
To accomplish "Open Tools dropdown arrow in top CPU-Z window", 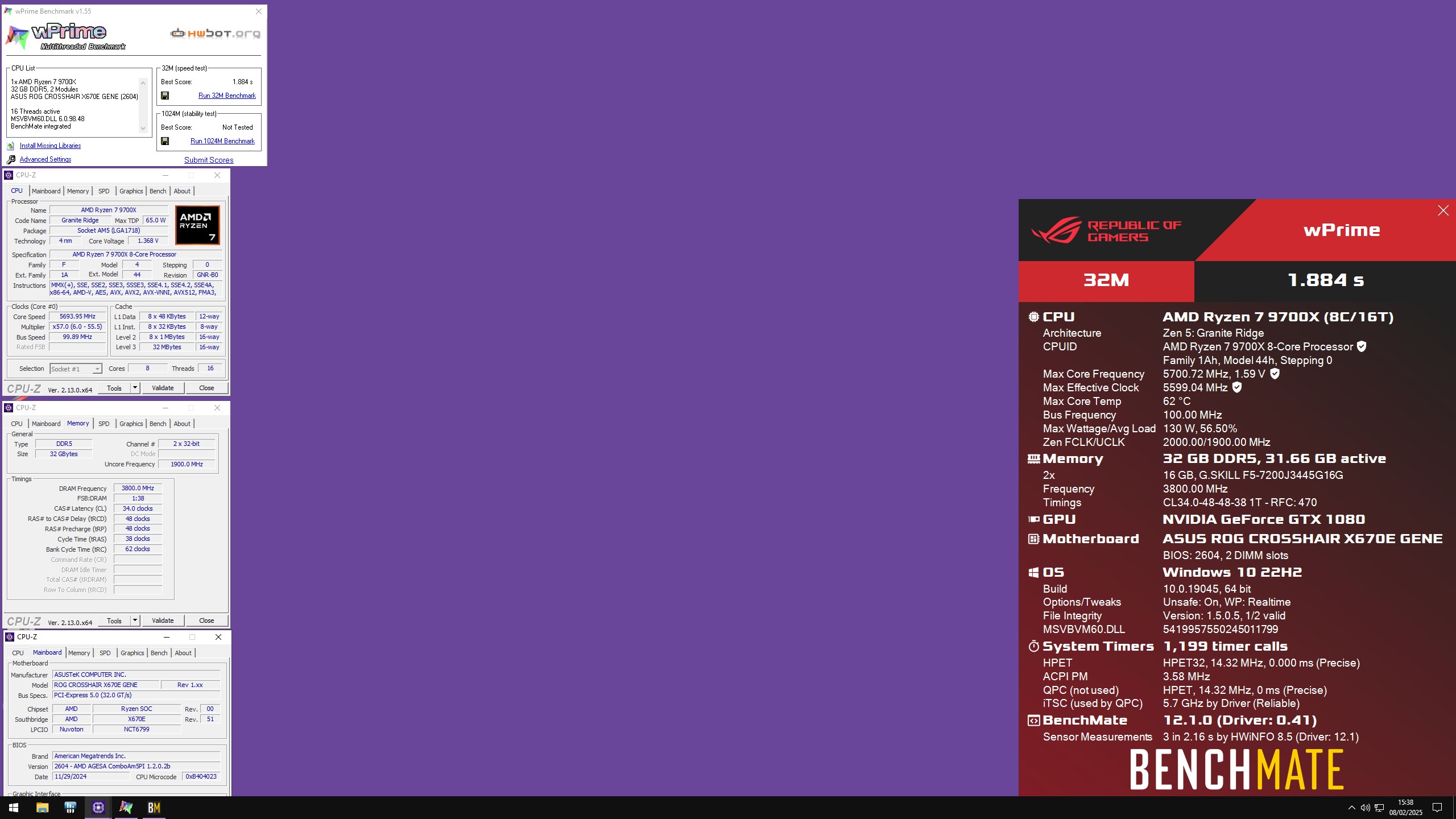I will (x=135, y=388).
